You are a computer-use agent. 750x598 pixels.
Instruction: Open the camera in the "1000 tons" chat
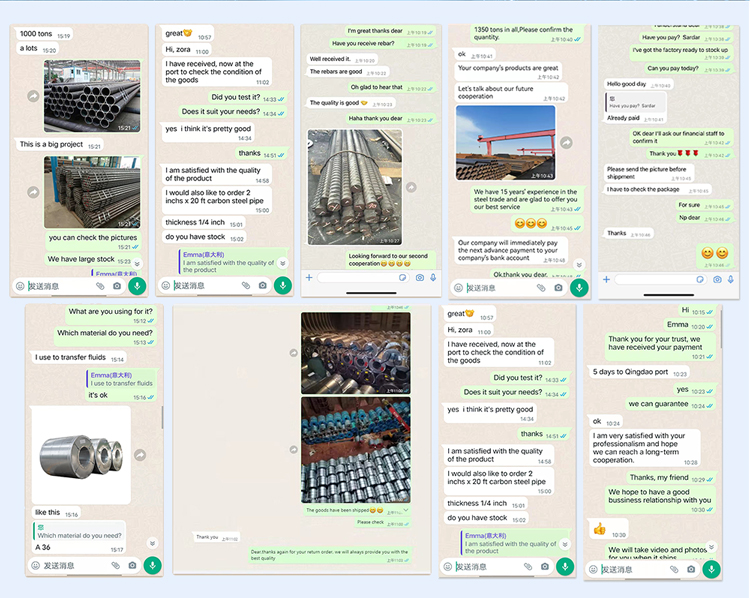pos(117,286)
